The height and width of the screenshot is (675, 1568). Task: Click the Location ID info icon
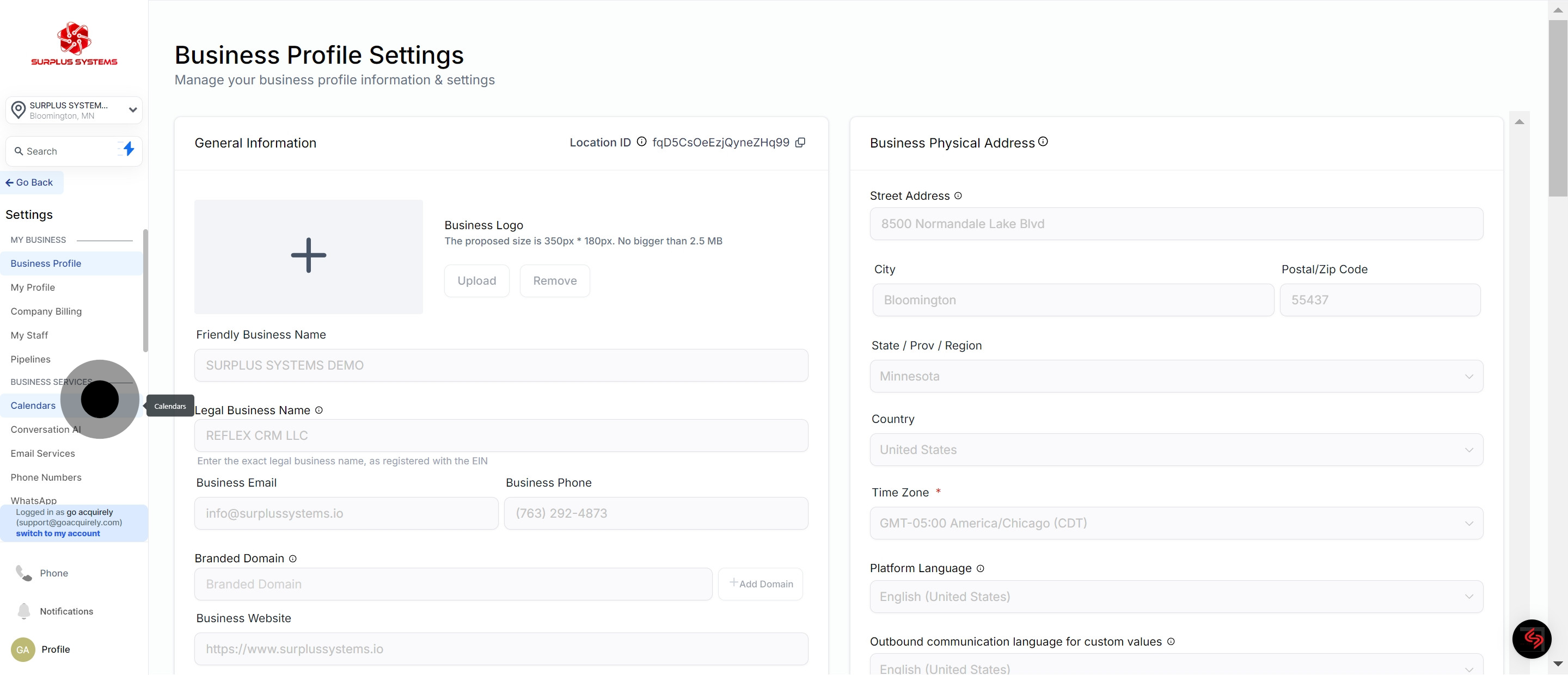[641, 142]
